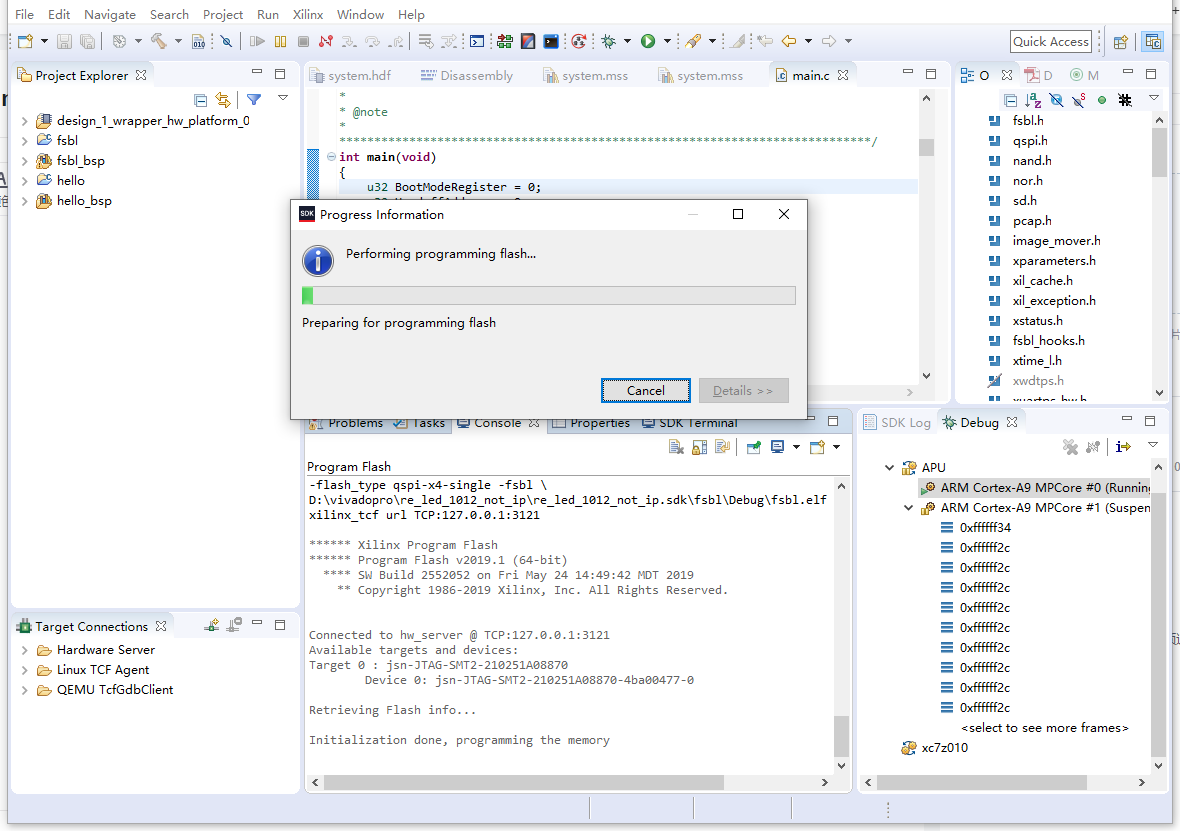Click the Clear Console icon
Image resolution: width=1180 pixels, height=831 pixels.
(x=676, y=447)
